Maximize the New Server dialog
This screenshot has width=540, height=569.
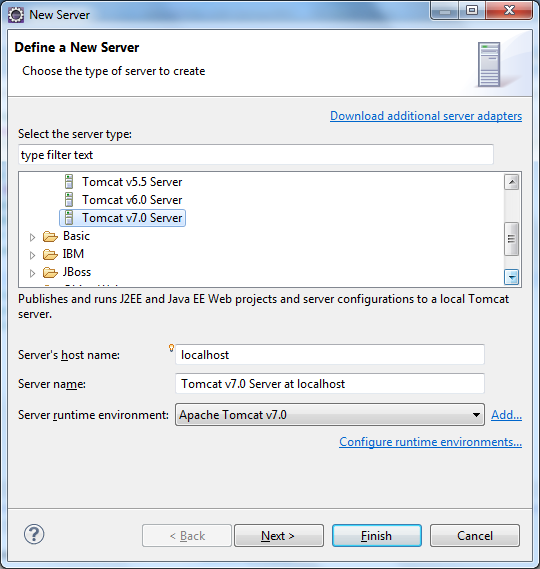pyautogui.click(x=472, y=11)
